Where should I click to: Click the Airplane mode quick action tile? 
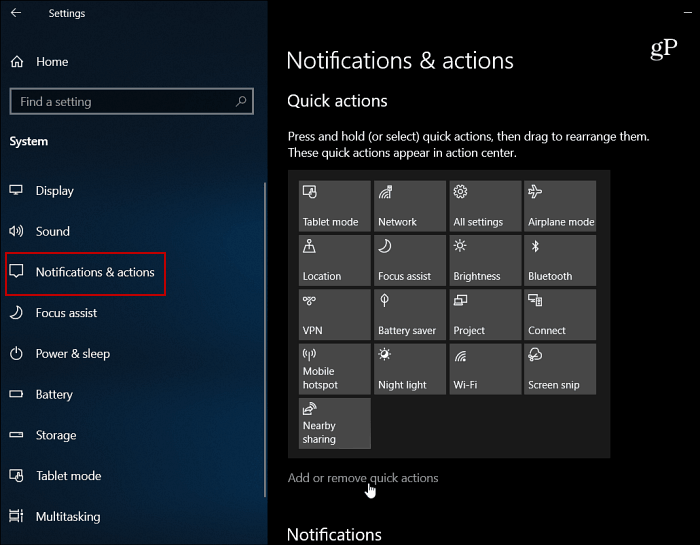pyautogui.click(x=560, y=206)
